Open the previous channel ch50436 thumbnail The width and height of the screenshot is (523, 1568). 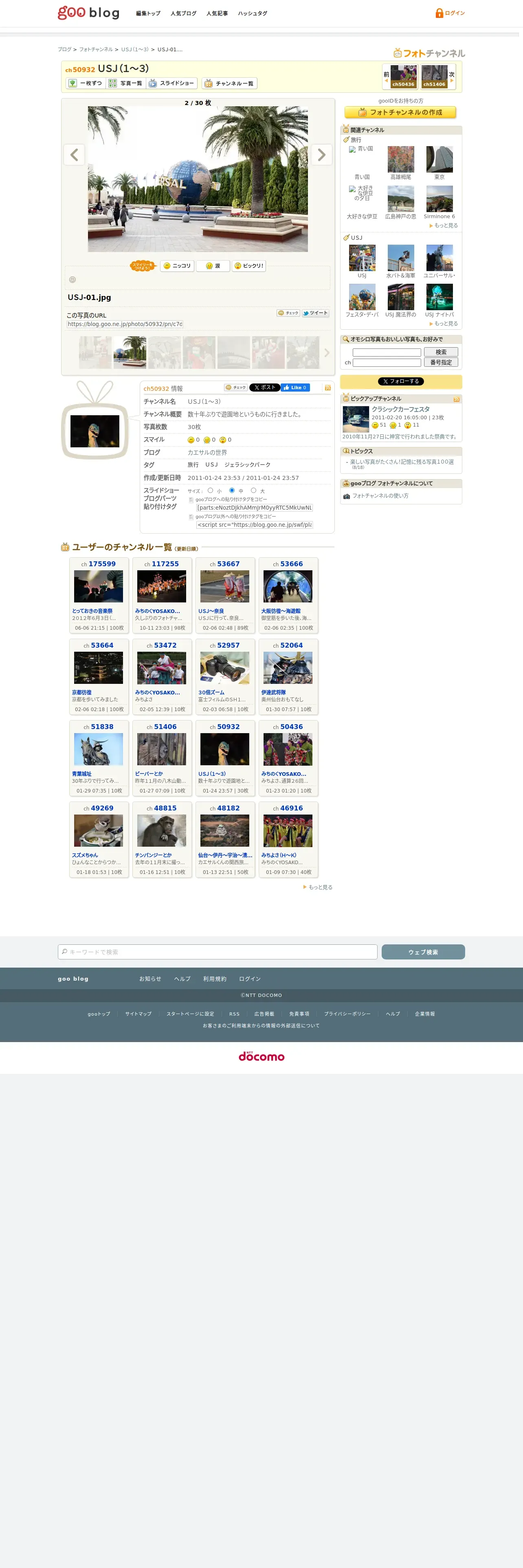403,77
